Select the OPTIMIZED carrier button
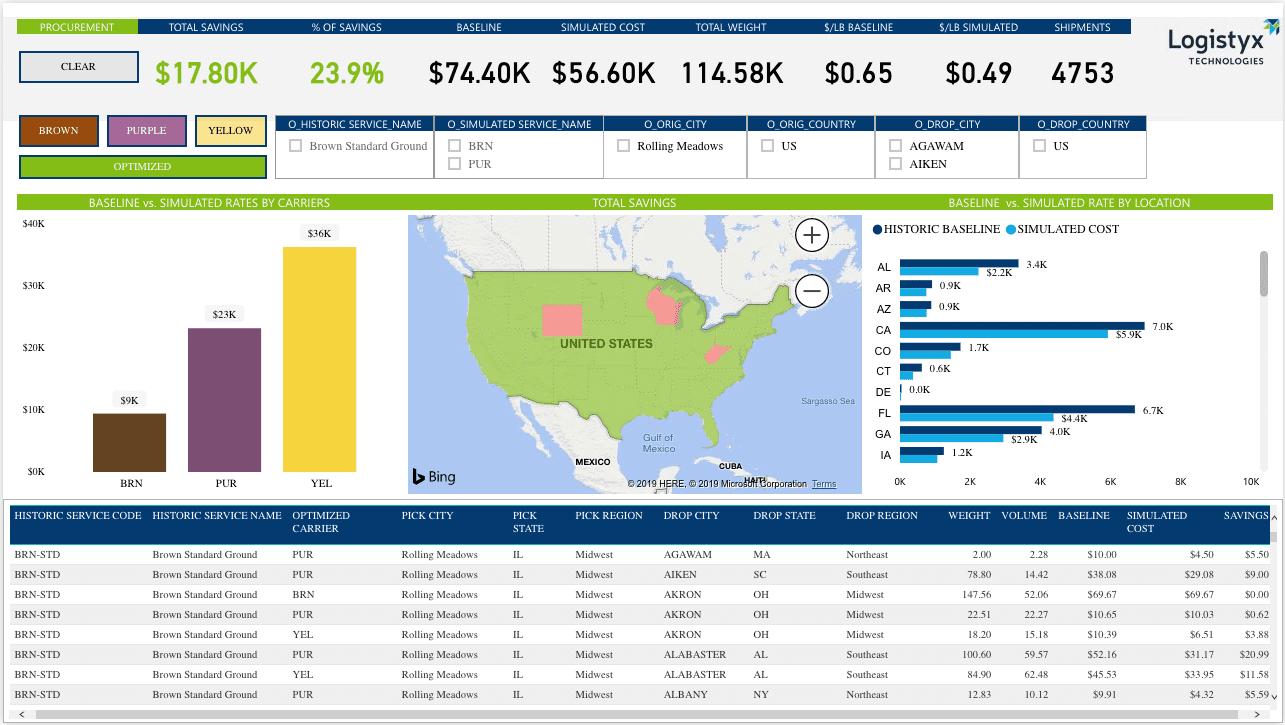Viewport: 1285px width, 725px height. pos(142,167)
